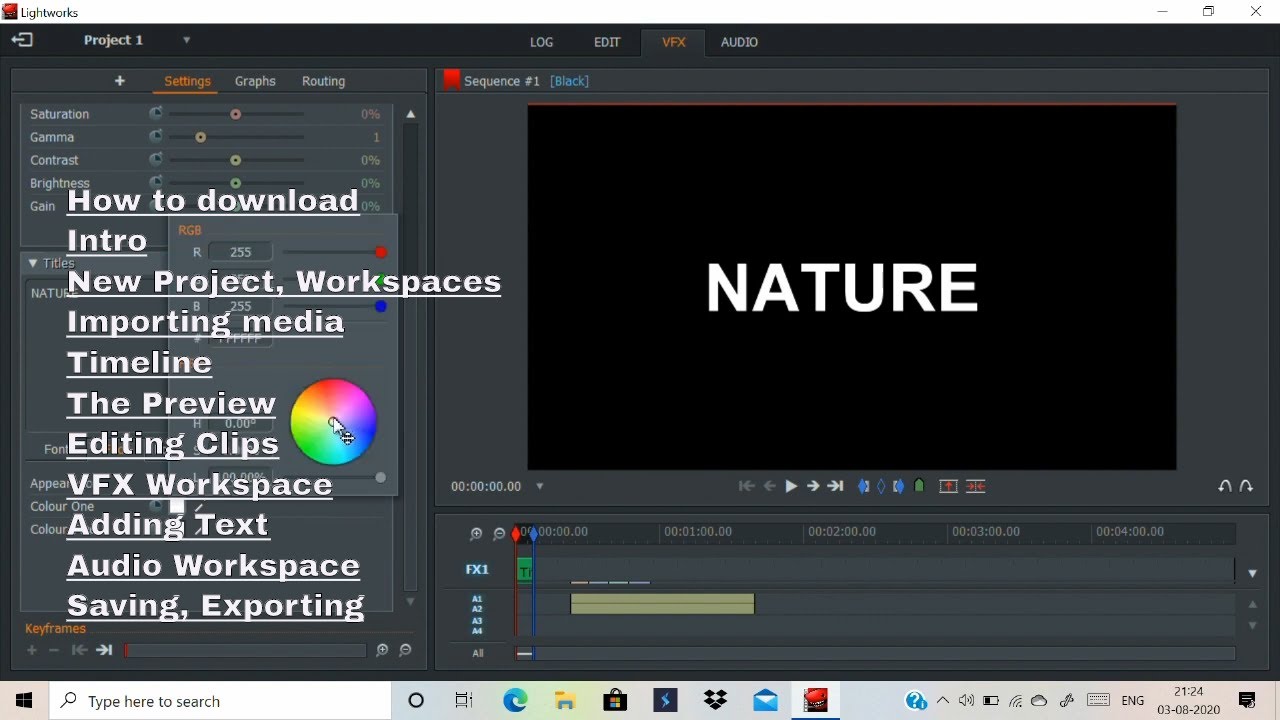Clear the marks with the hollow diamond icon
This screenshot has height=720, width=1280.
click(881, 487)
